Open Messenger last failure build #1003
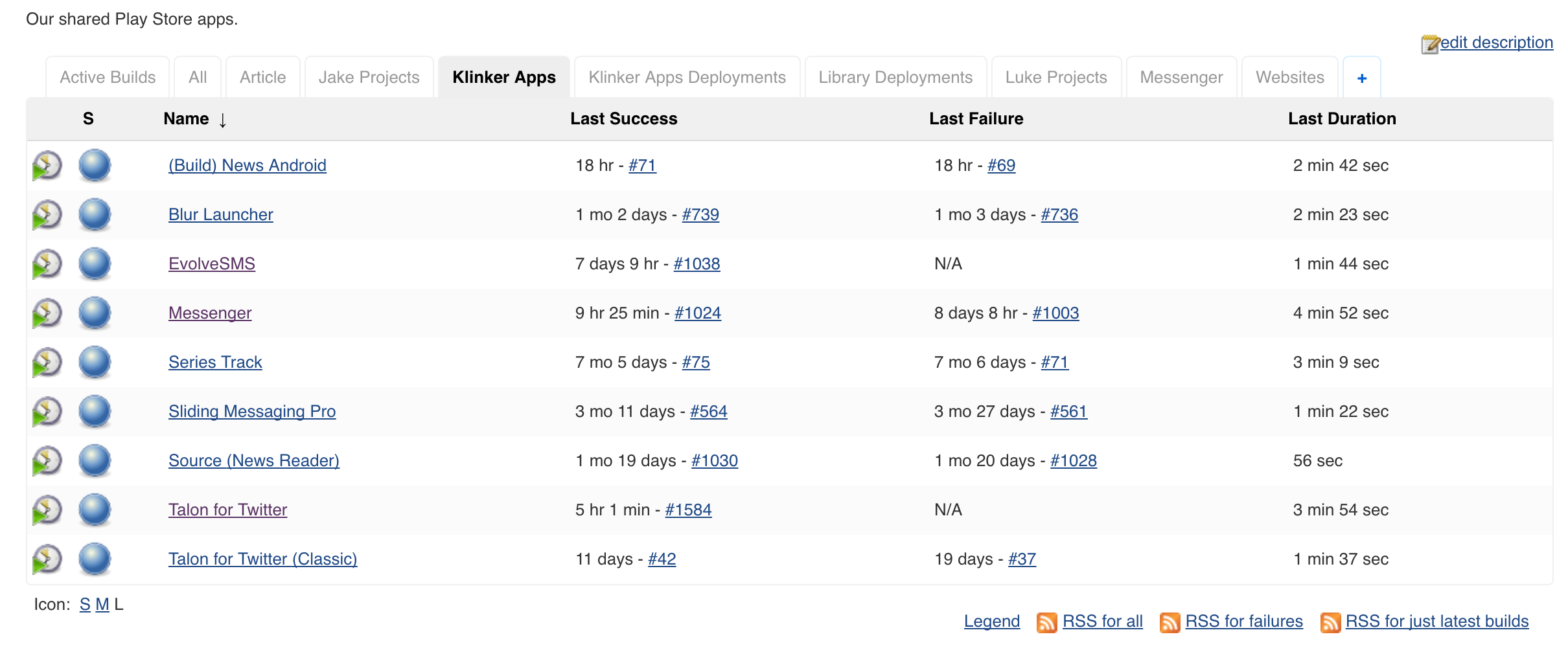This screenshot has height=663, width=1568. (1055, 313)
